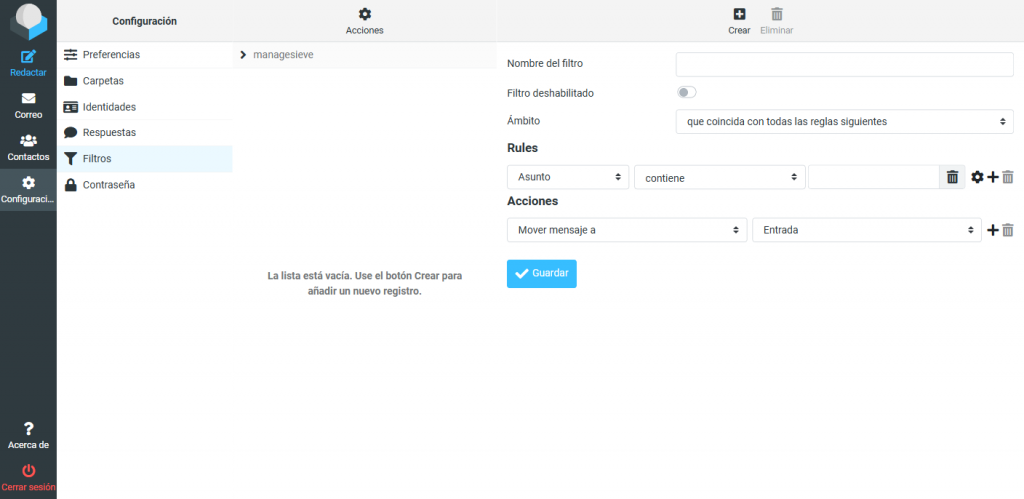Select Preferencias in settings menu

(111, 54)
